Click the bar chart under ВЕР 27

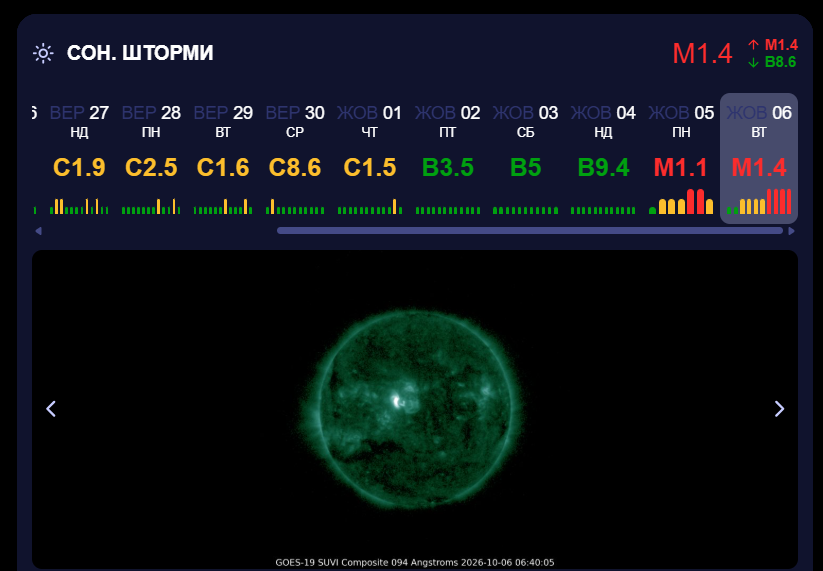(x=79, y=206)
